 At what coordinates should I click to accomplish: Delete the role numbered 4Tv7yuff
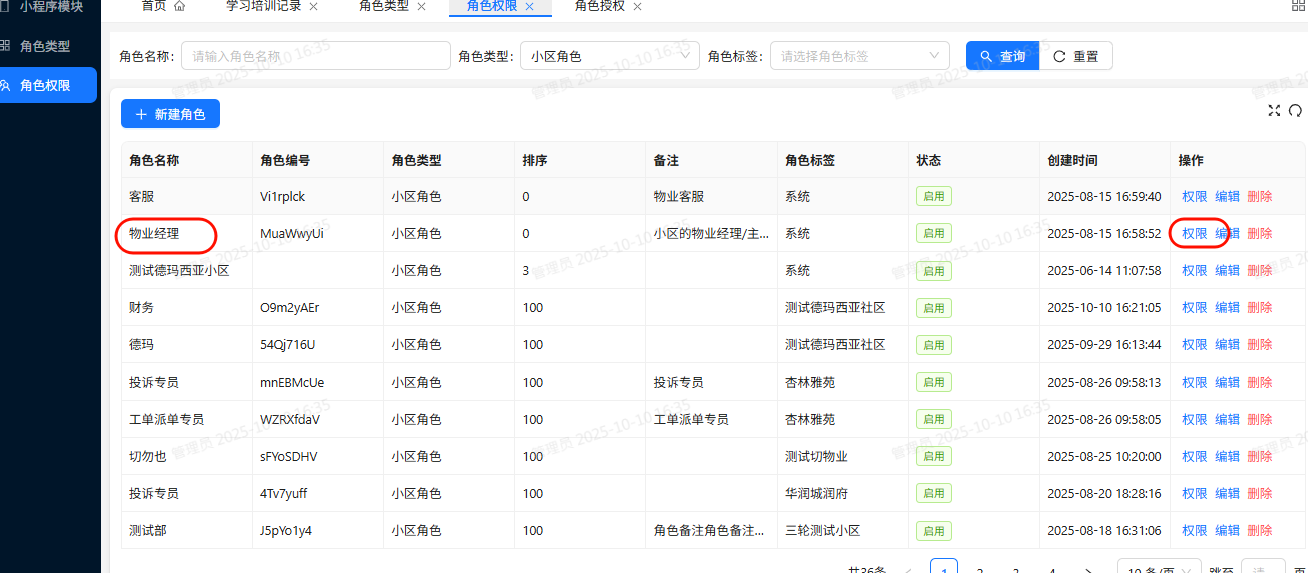(x=1260, y=493)
